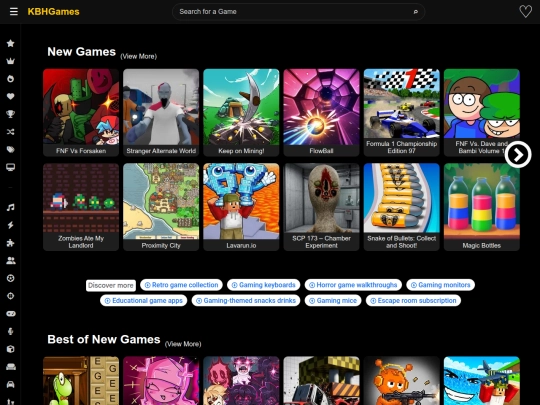Screen dimensions: 540x405
Task: Open the pink ghost characters game thumbnail
Action: pos(241,381)
